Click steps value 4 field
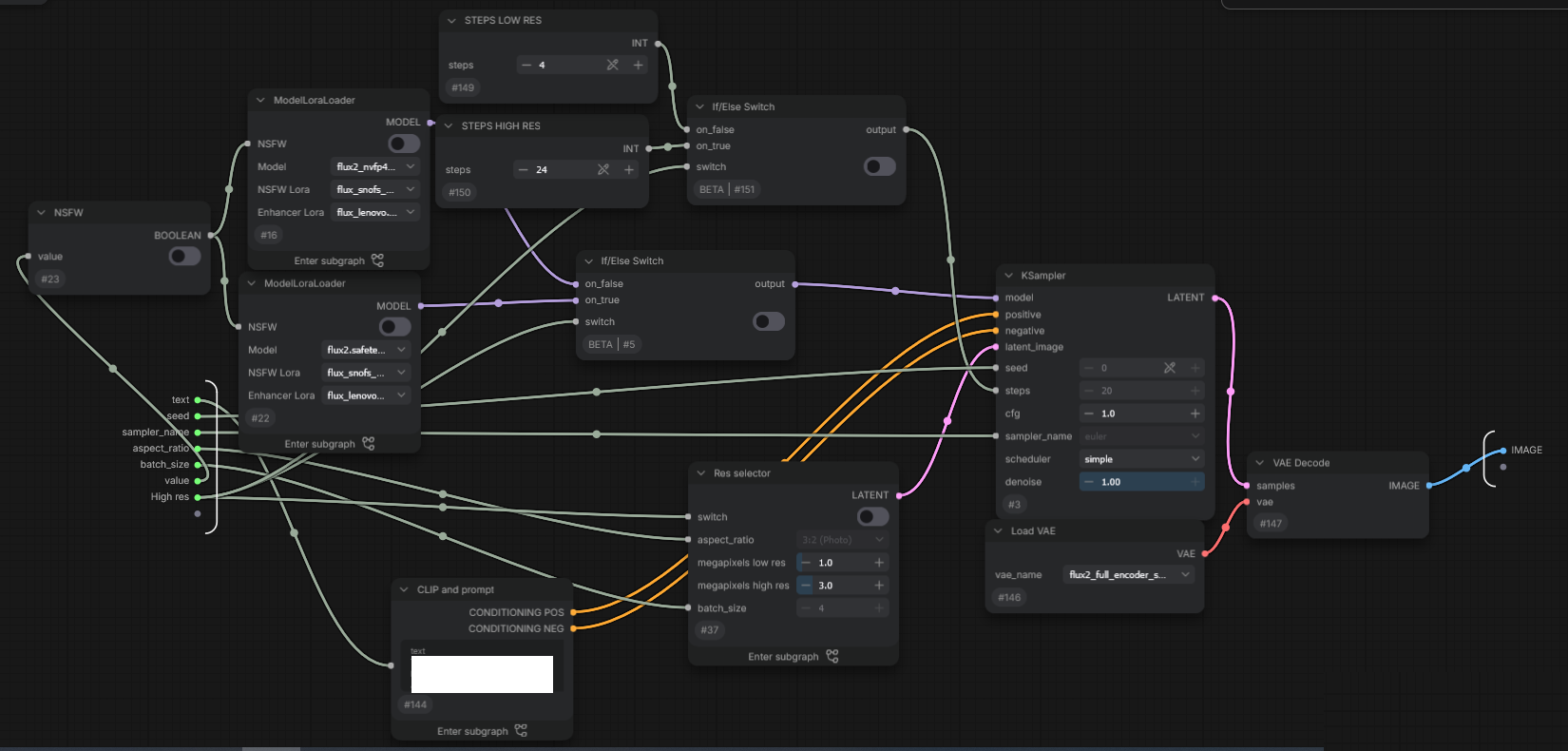1568x751 pixels. click(583, 65)
